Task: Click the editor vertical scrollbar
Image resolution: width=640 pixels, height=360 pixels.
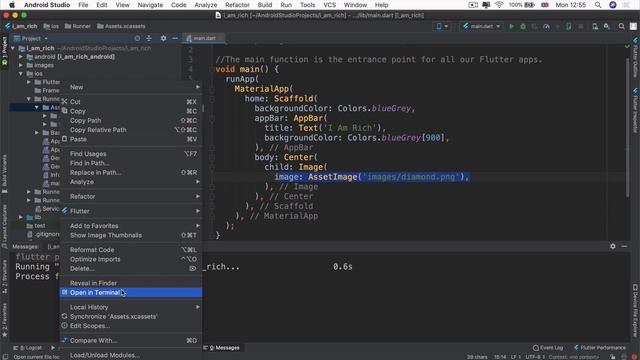Action: click(x=628, y=127)
